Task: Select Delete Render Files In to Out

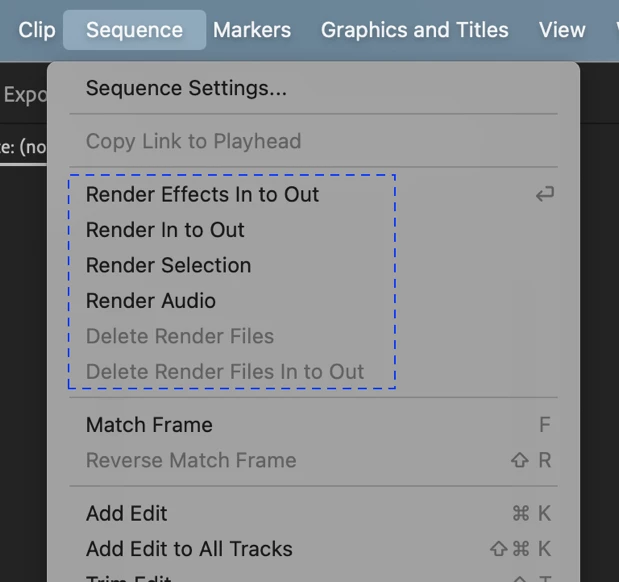Action: [x=313, y=372]
